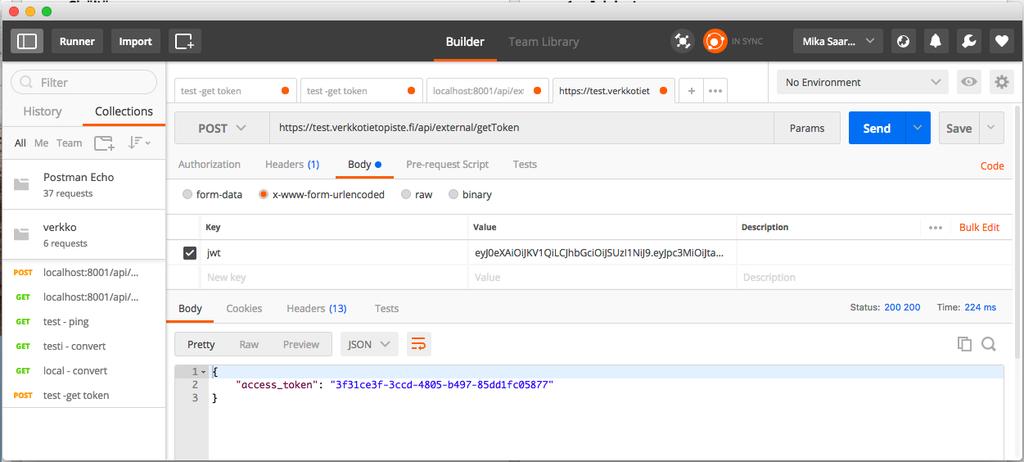
Task: Add a new request tab with plus
Action: [691, 91]
